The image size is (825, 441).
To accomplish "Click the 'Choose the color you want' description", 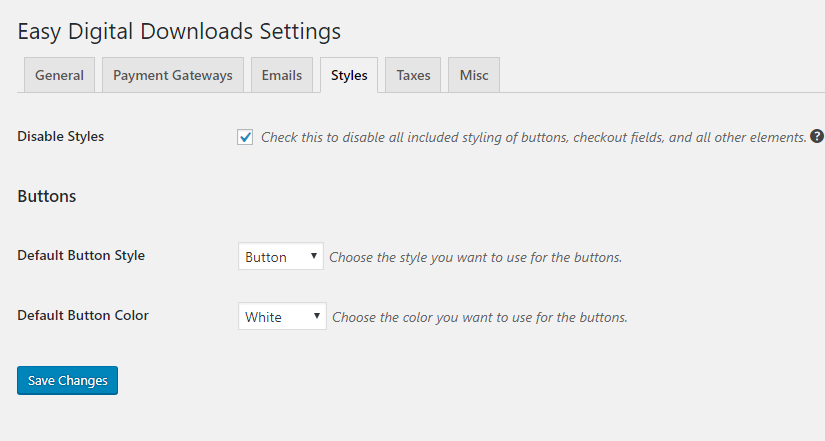I will [x=480, y=317].
